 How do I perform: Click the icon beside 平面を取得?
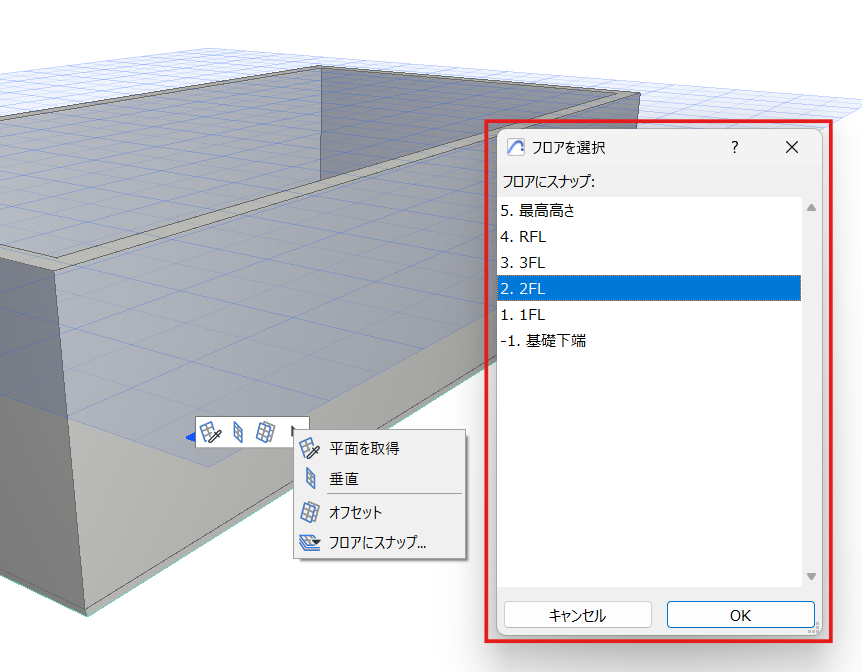(310, 449)
